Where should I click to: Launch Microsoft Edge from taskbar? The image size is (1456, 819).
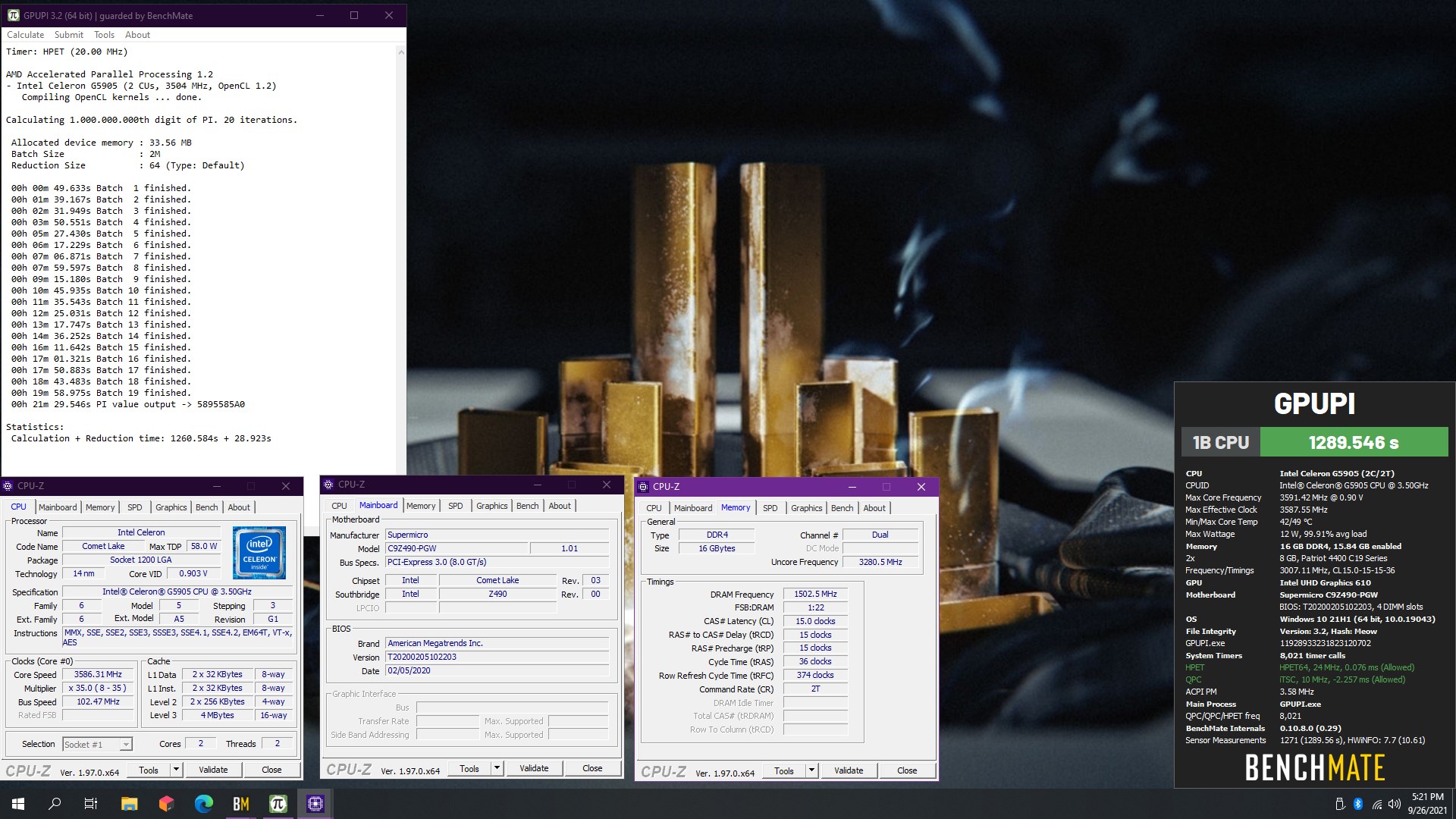pyautogui.click(x=203, y=804)
